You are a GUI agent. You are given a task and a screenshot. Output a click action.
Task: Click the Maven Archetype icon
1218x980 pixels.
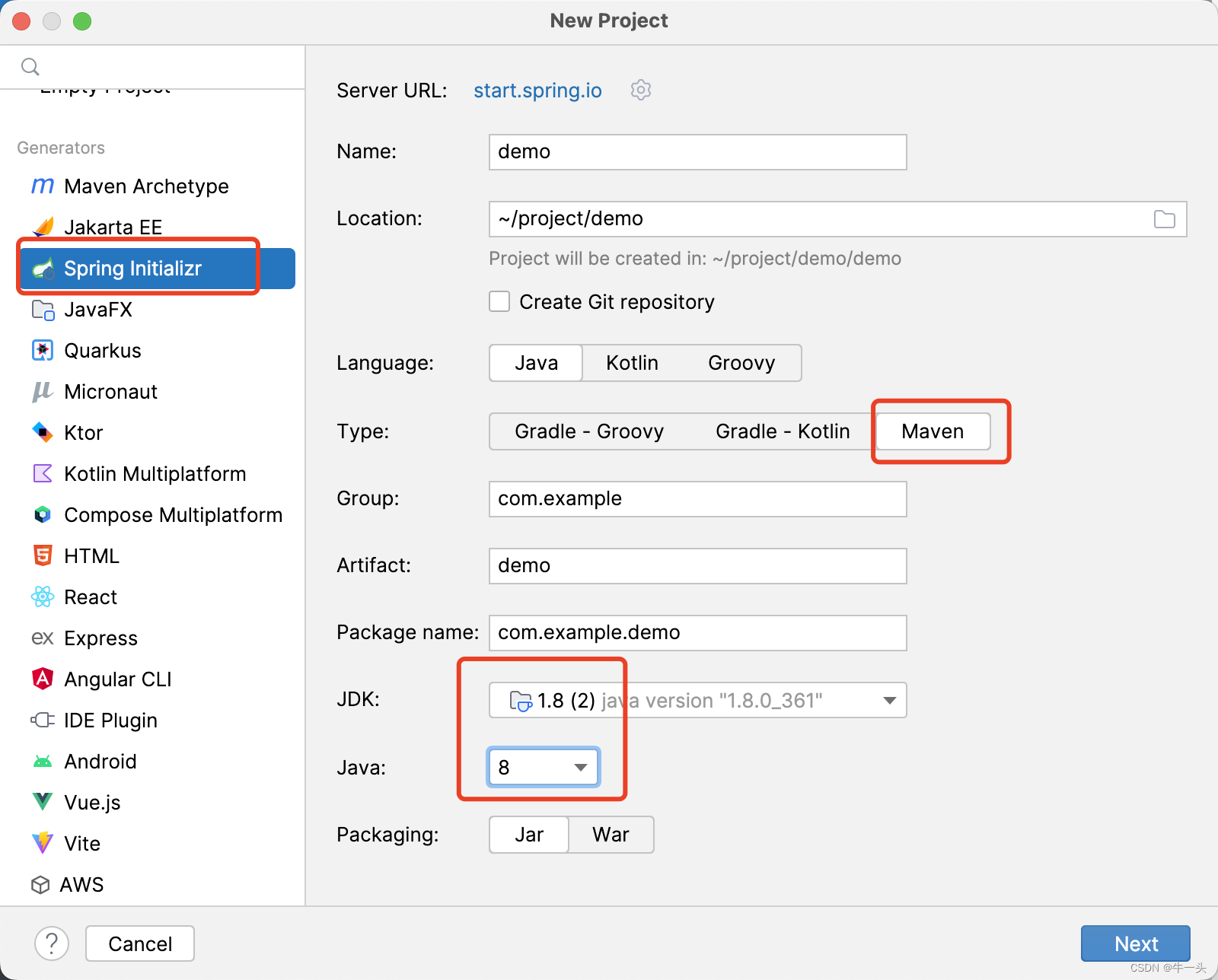click(43, 186)
